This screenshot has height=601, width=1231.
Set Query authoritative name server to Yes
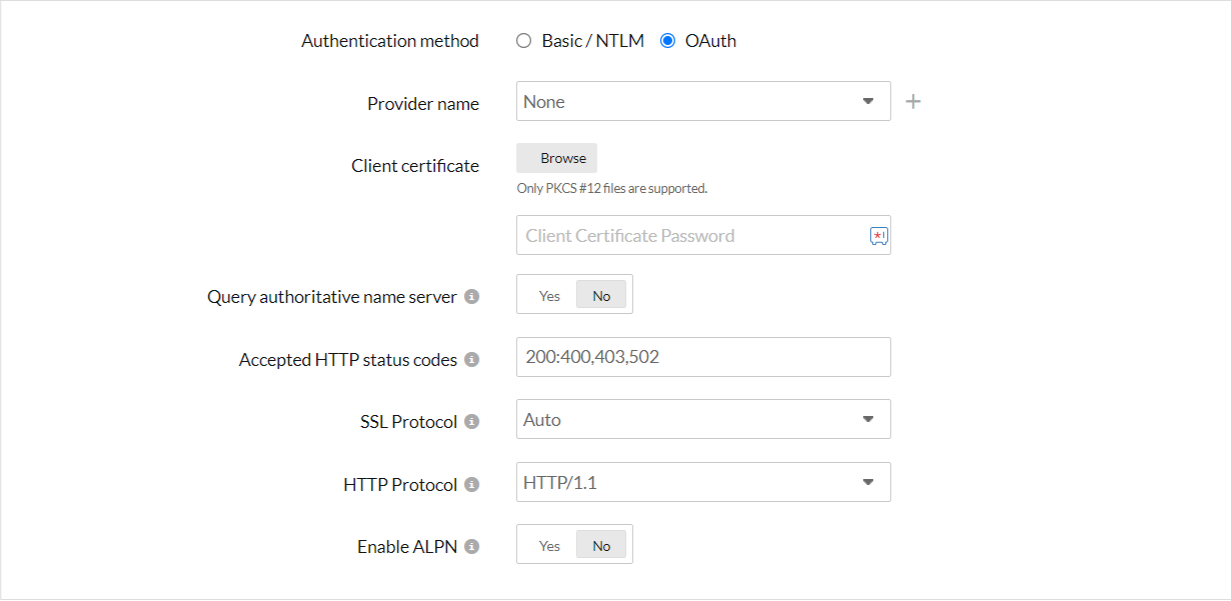click(x=549, y=296)
